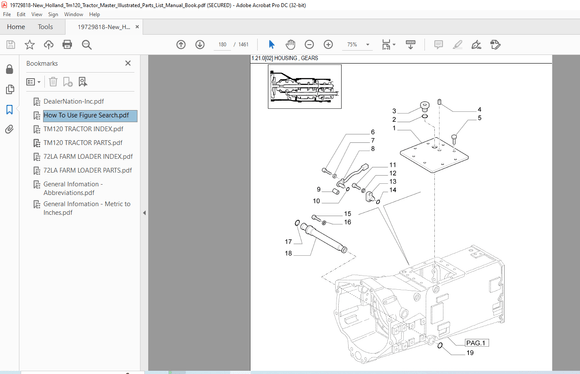The image size is (580, 374).
Task: Open the Sign menu
Action: tap(53, 14)
